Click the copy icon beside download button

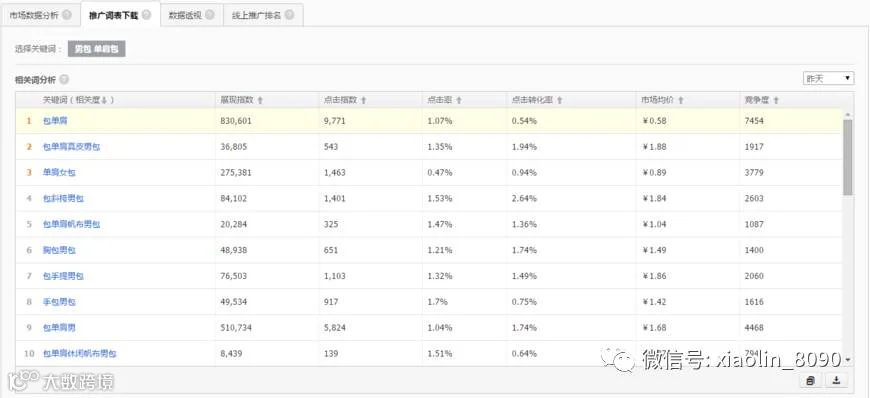(811, 380)
